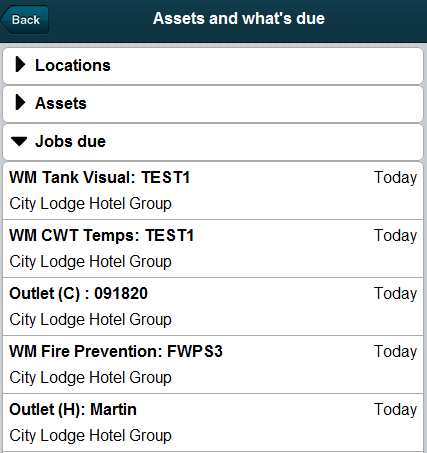Open Outlet (C) : 091820 job
427x453 pixels.
click(x=213, y=307)
